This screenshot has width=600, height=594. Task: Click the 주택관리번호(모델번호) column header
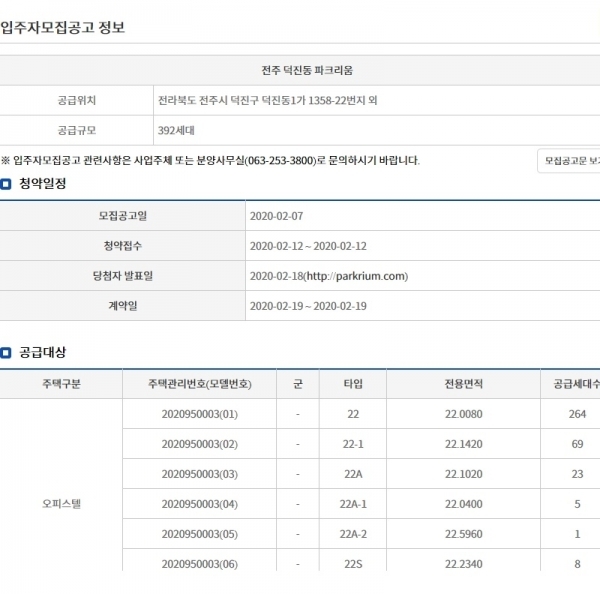(x=200, y=384)
